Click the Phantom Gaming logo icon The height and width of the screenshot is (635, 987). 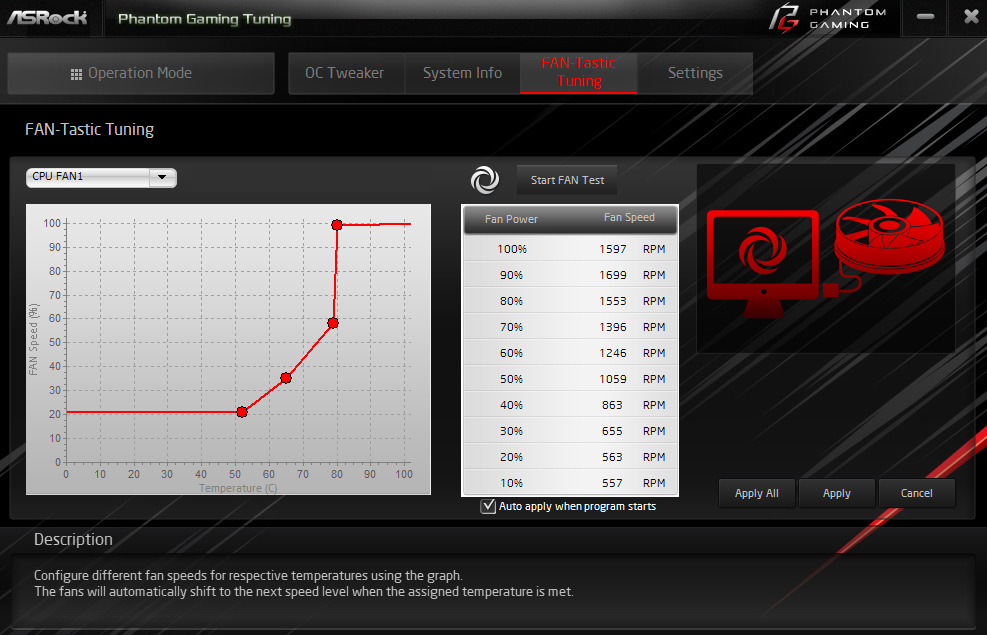click(784, 18)
